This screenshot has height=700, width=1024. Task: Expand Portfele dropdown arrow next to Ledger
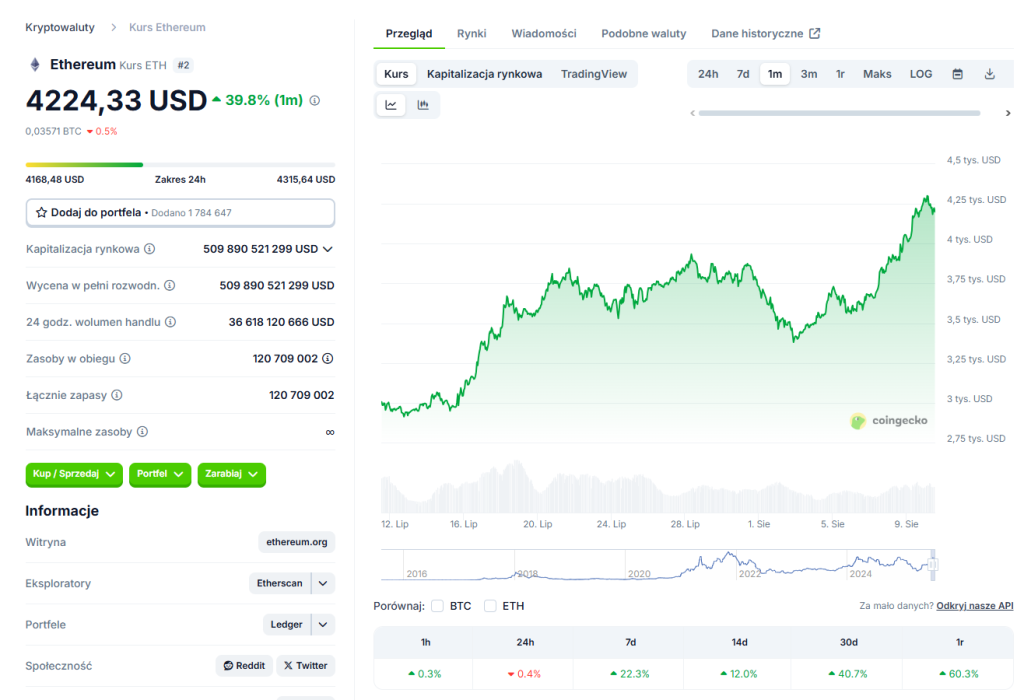point(323,624)
